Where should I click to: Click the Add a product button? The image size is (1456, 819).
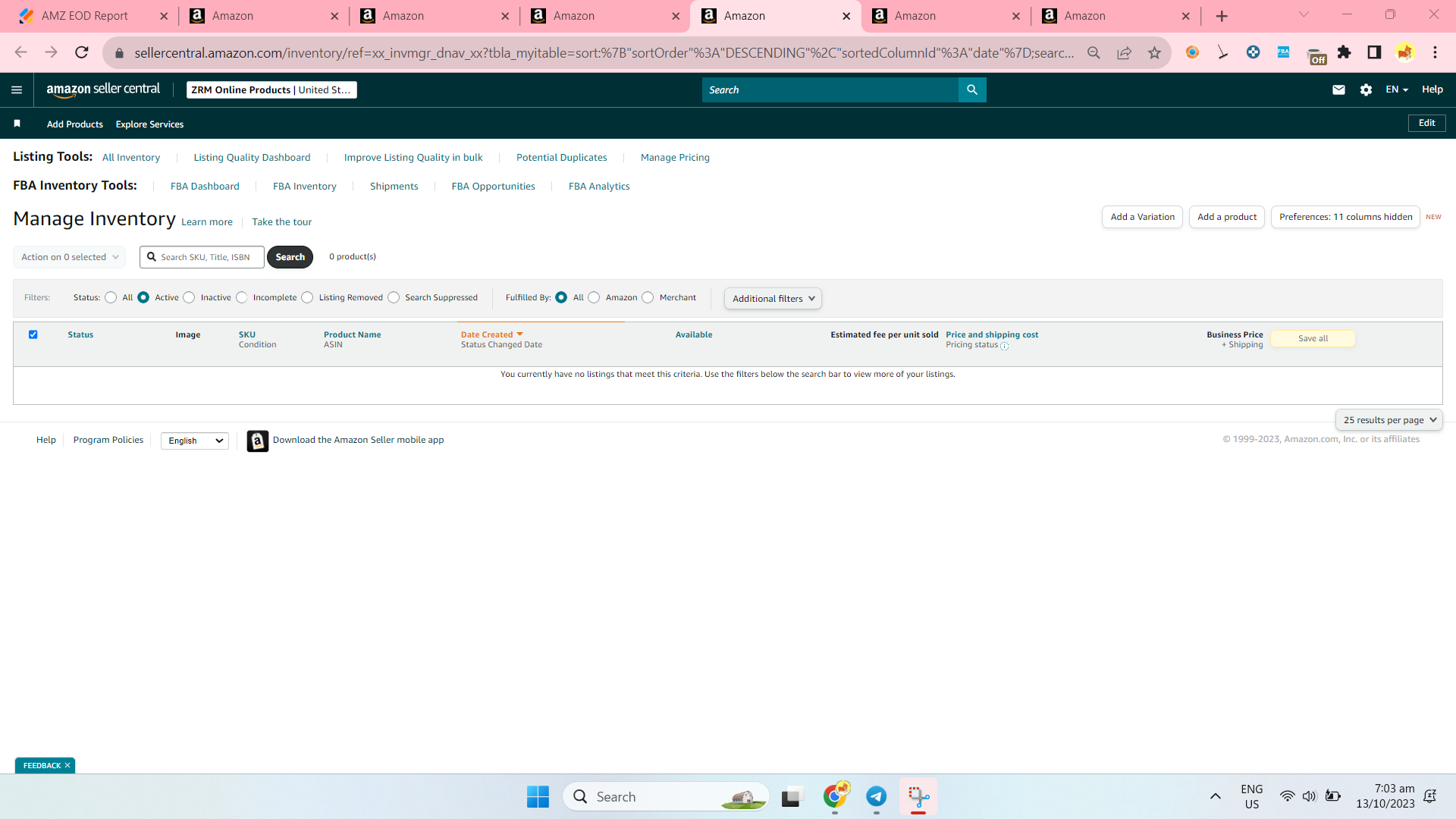click(1227, 217)
